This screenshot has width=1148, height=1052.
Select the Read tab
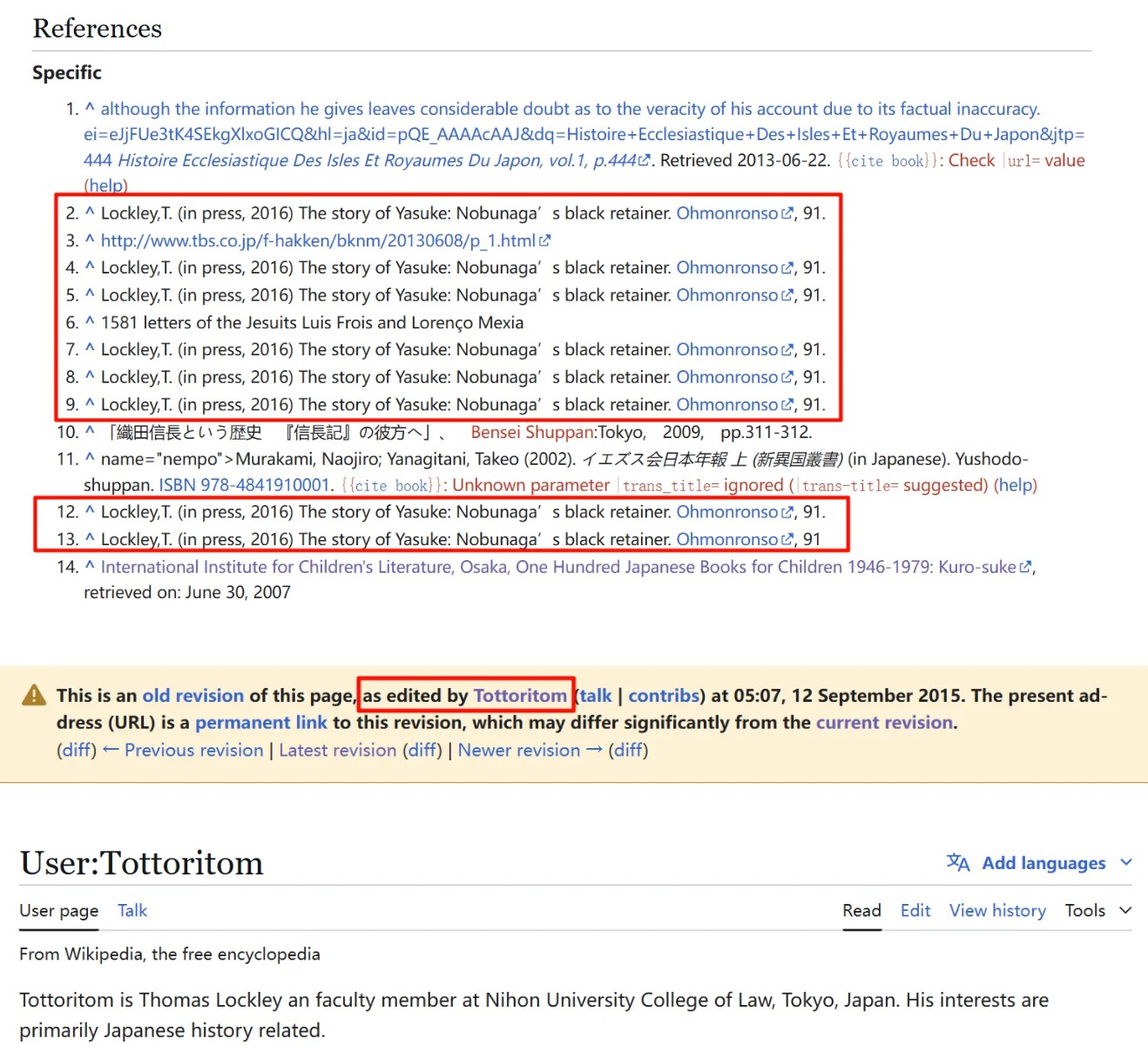(861, 910)
